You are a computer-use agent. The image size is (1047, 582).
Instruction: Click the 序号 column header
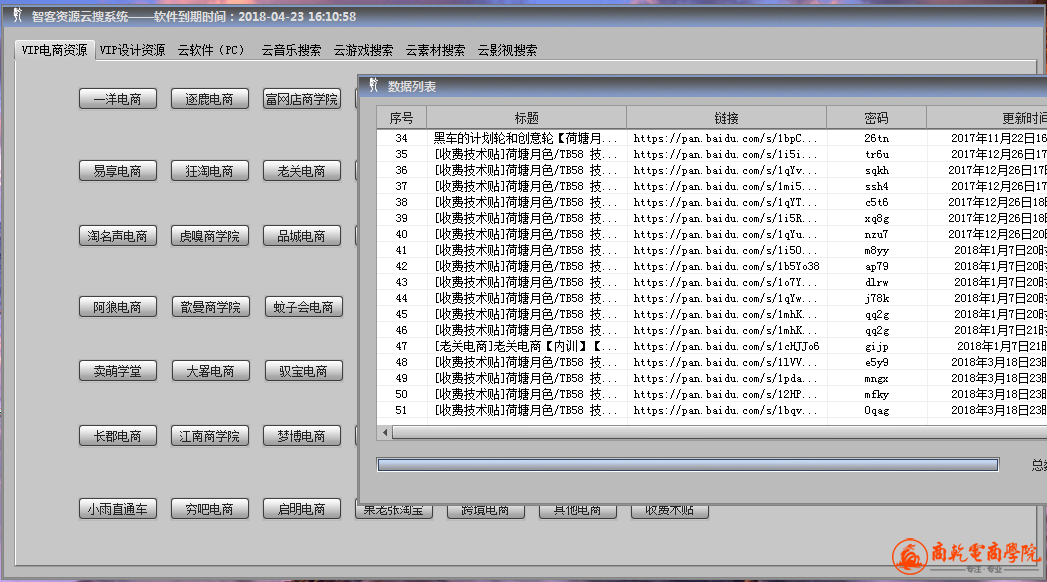pos(401,117)
